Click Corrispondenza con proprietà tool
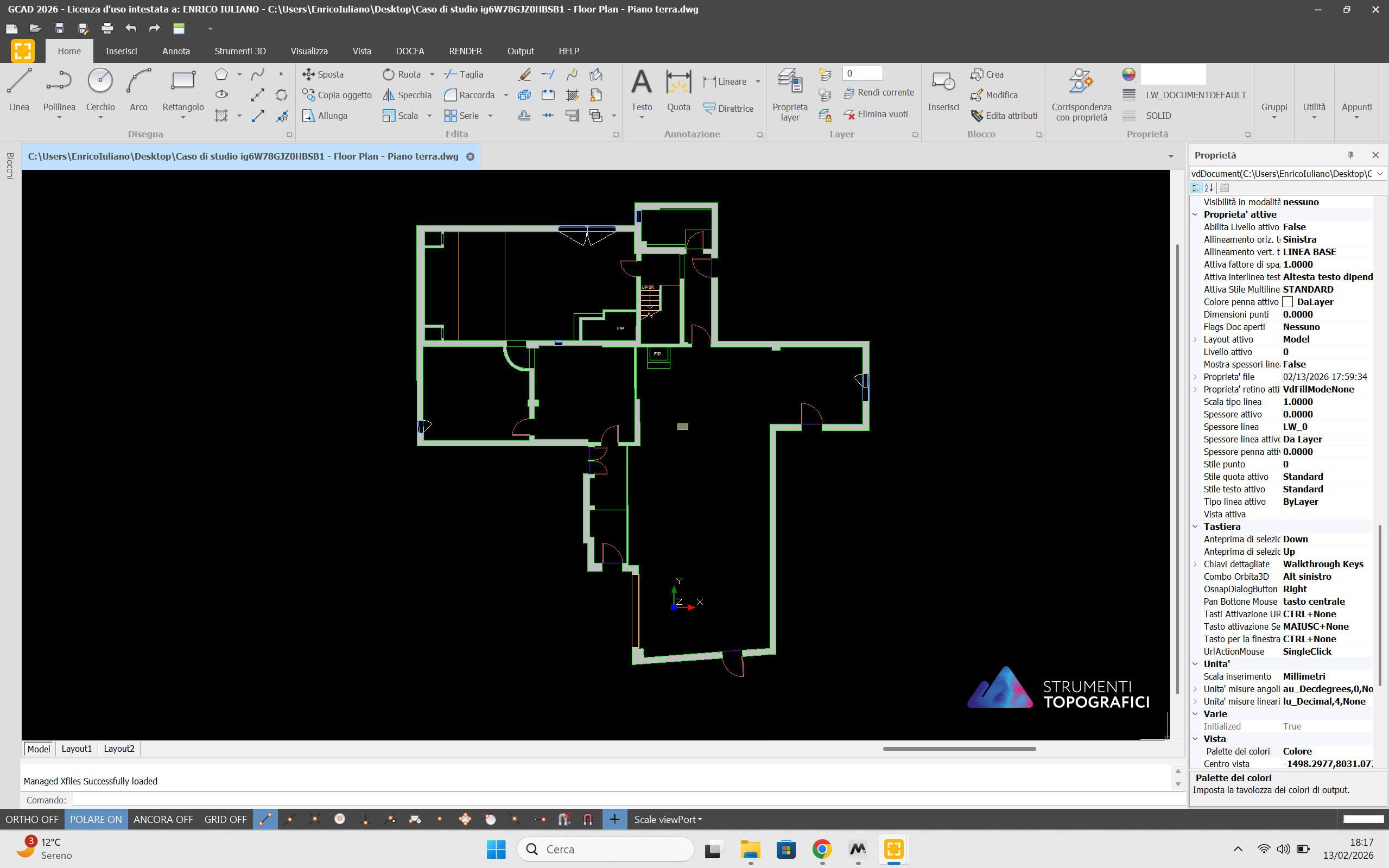This screenshot has height=868, width=1389. [x=1081, y=94]
